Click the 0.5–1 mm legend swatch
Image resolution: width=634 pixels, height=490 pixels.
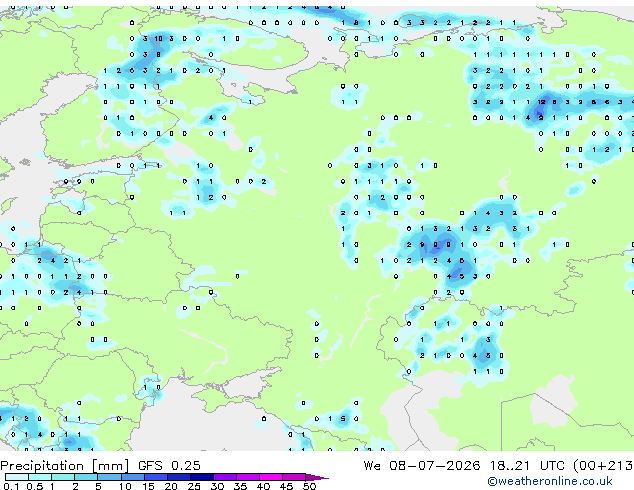click(40, 477)
